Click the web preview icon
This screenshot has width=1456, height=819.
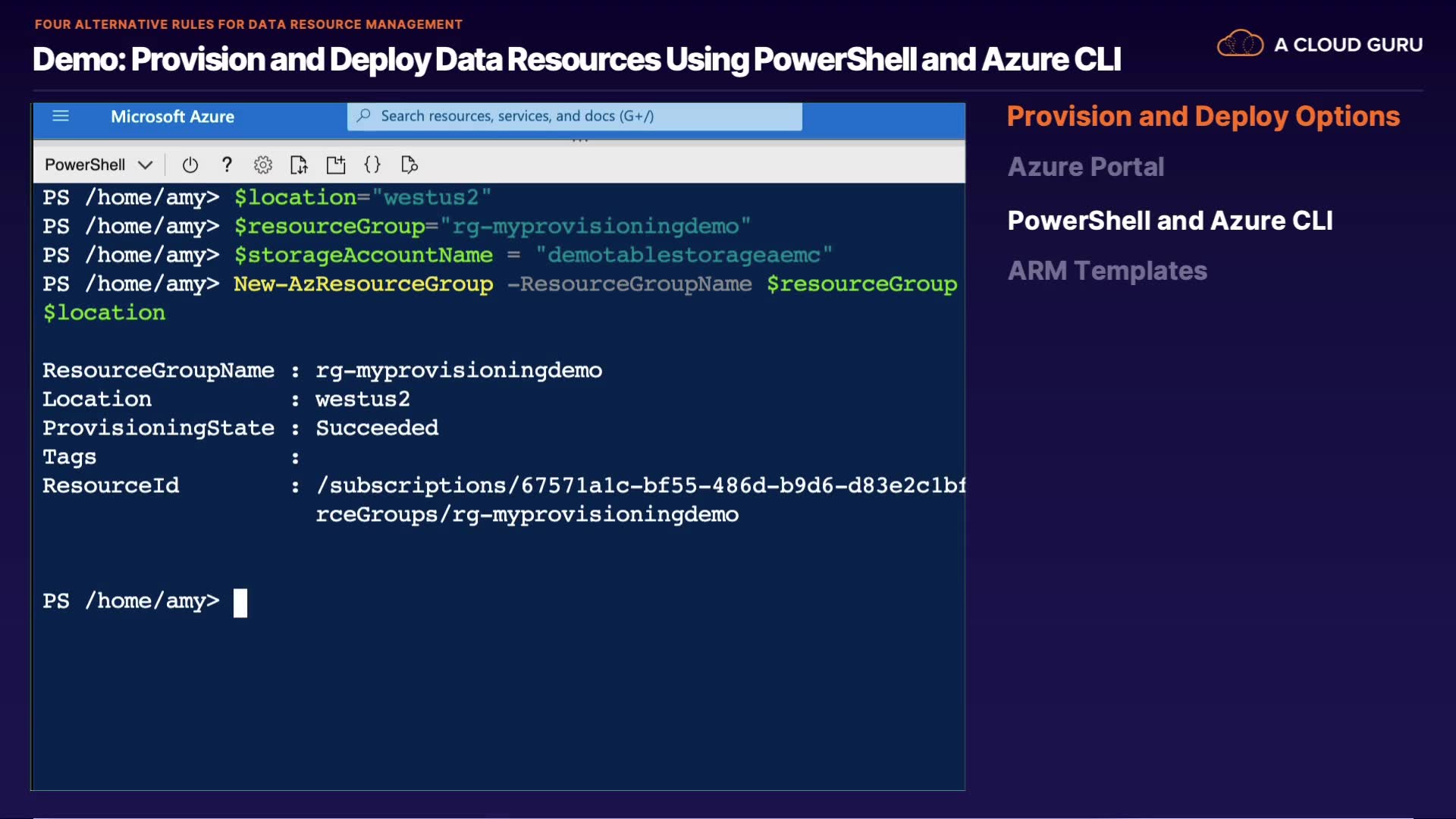click(x=409, y=165)
